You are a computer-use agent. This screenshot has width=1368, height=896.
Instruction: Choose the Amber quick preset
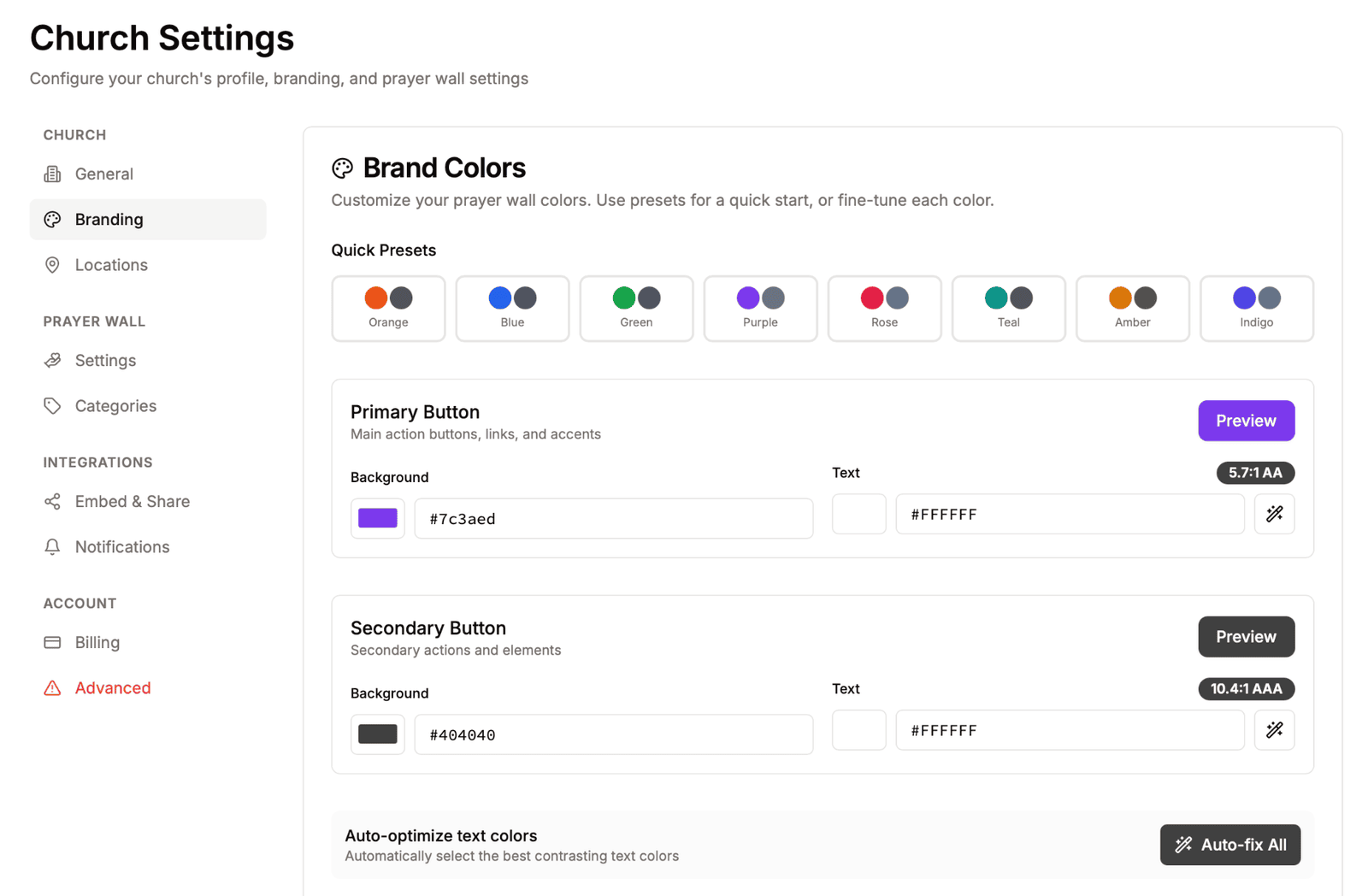coord(1132,309)
